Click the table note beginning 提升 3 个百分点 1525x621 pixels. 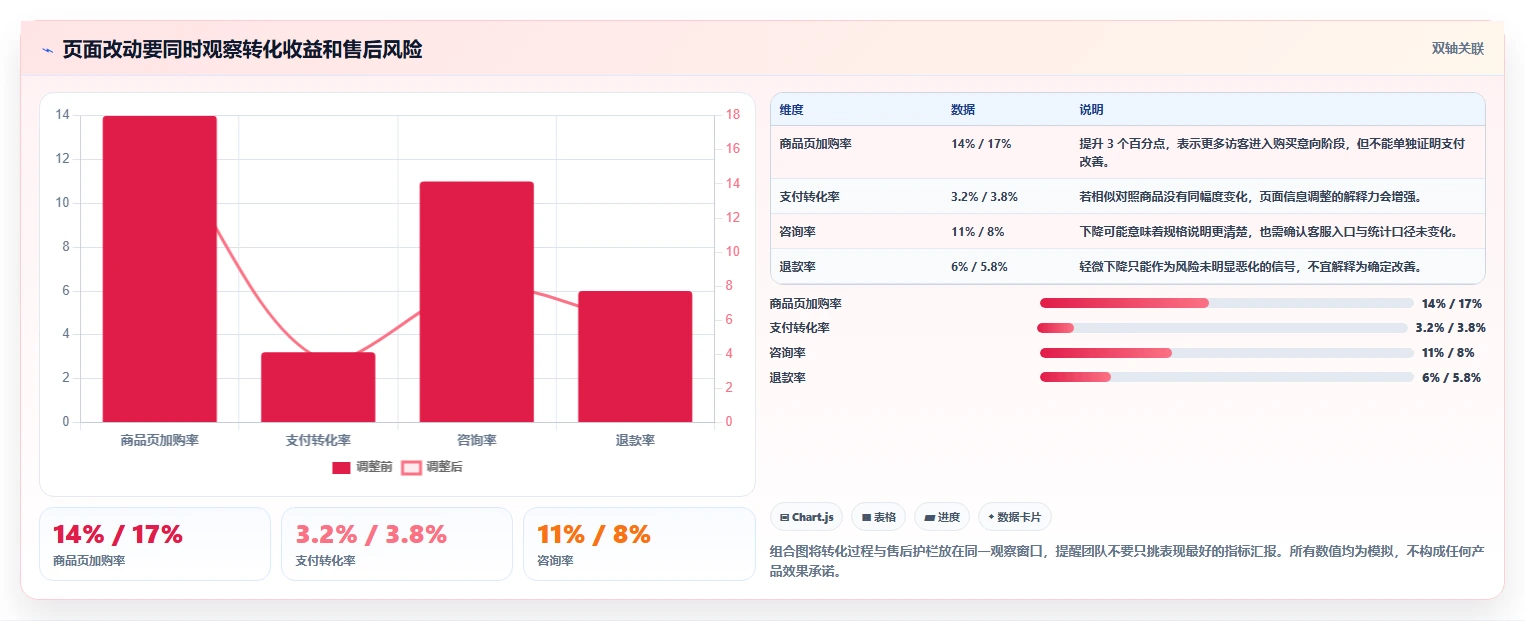[x=1272, y=152]
